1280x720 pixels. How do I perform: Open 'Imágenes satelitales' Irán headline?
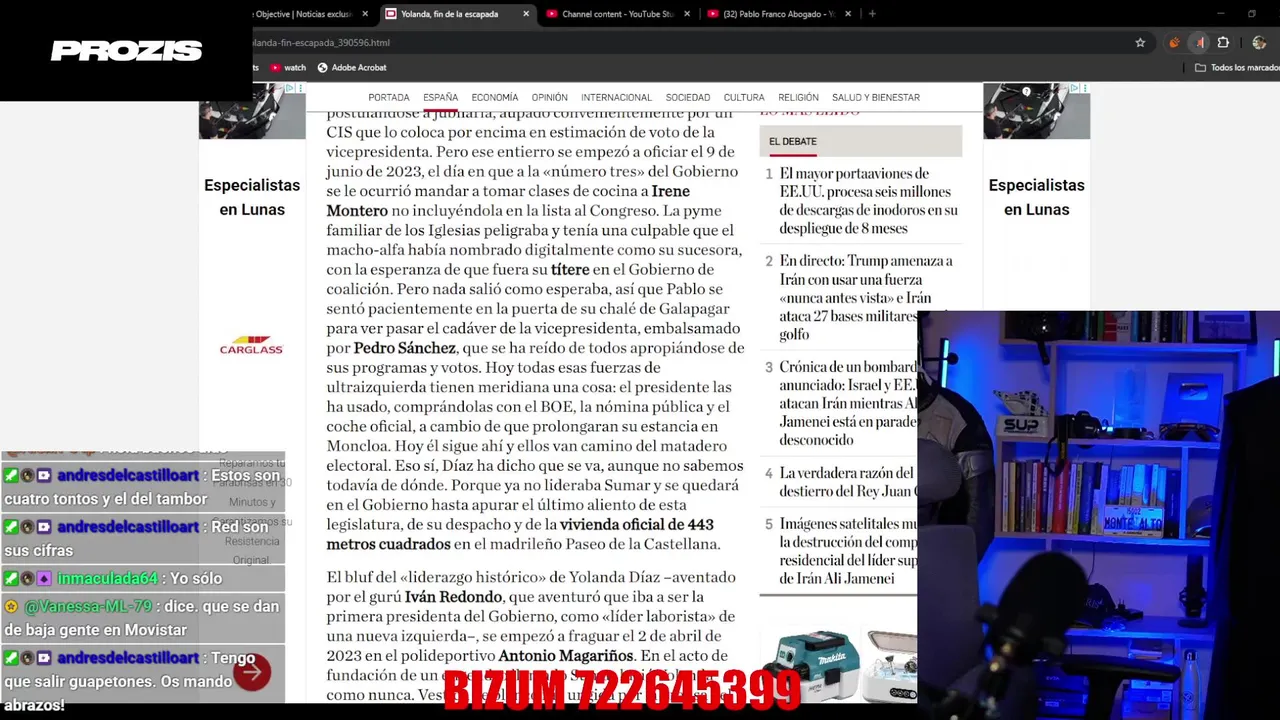tap(848, 551)
